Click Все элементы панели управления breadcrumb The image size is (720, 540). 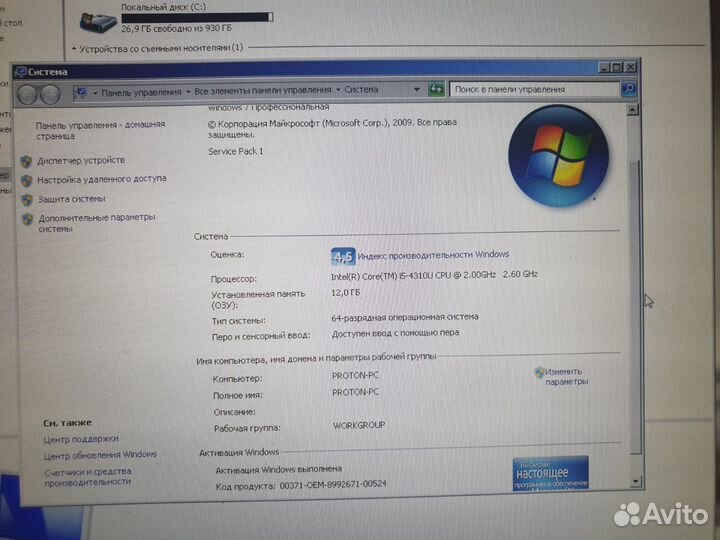[262, 90]
